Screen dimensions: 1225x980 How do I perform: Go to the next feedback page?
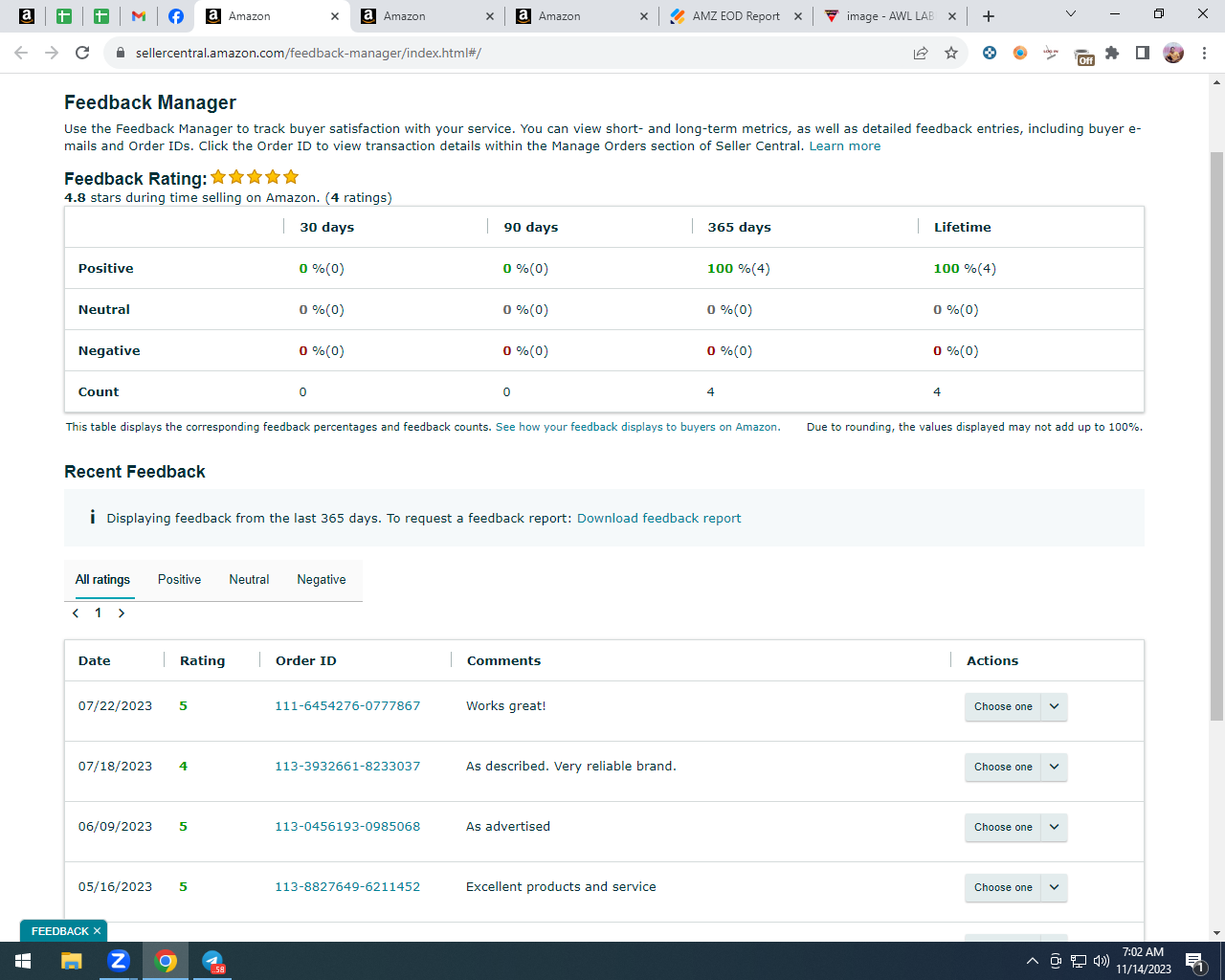click(x=122, y=613)
